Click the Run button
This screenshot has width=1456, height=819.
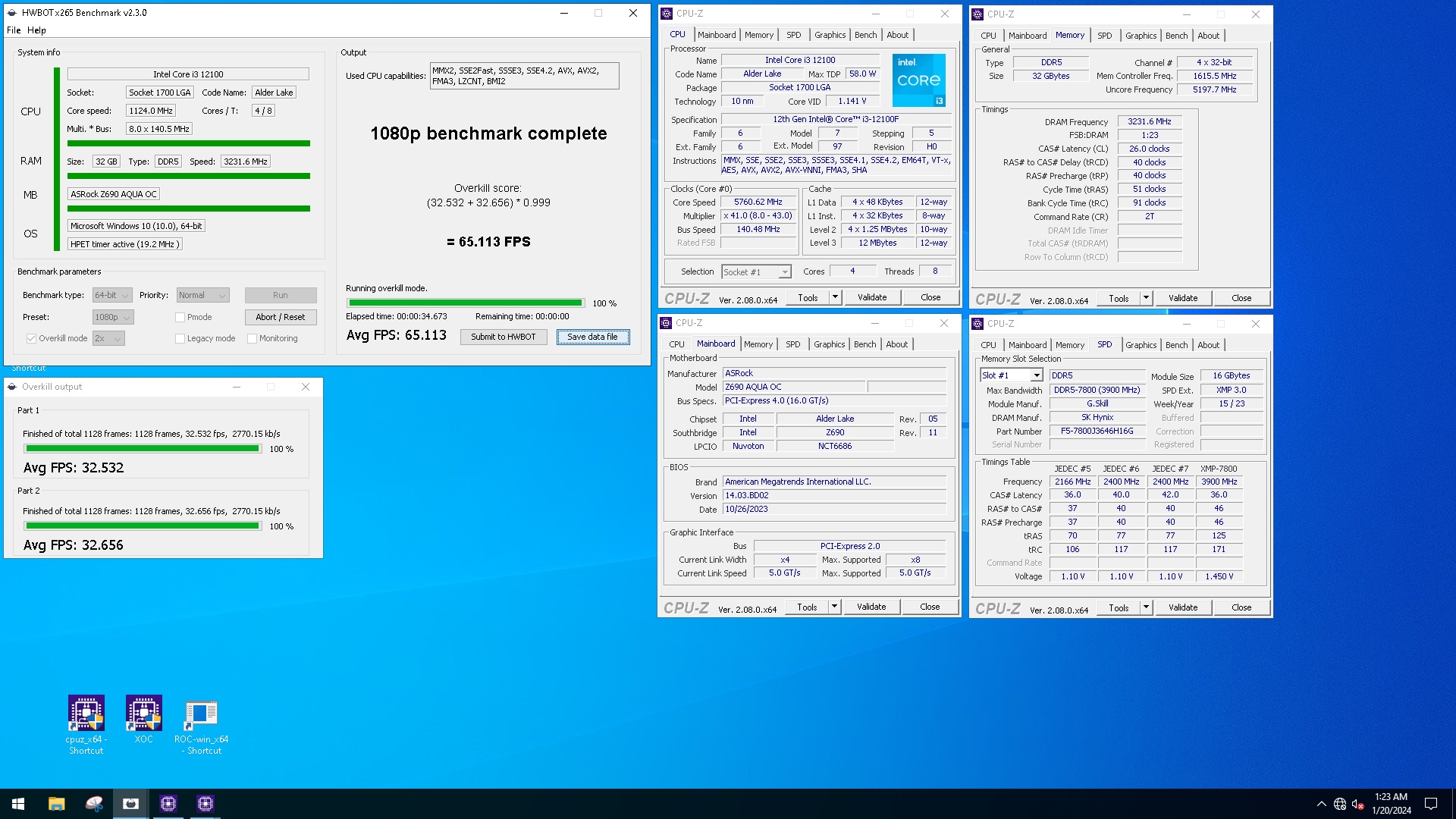[281, 295]
